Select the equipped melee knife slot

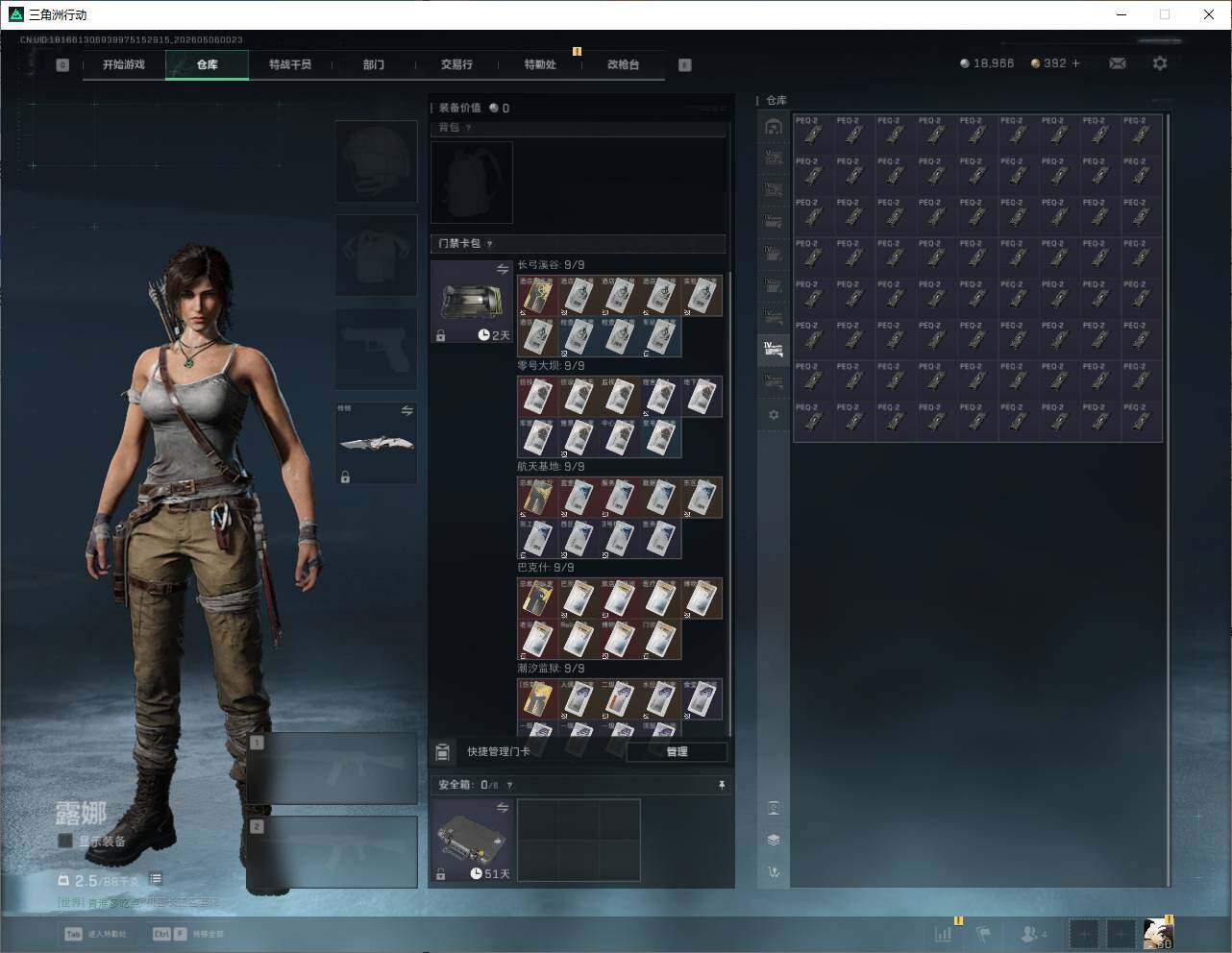[376, 443]
